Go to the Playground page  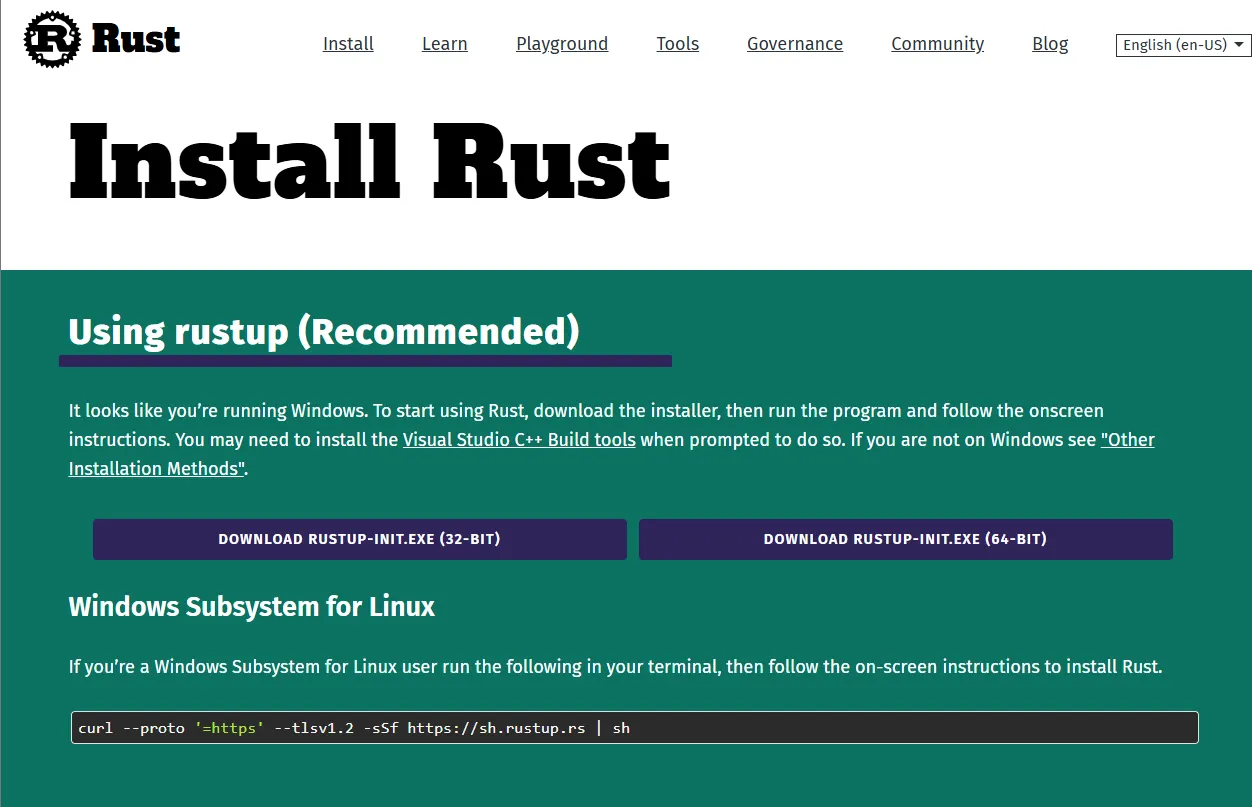tap(562, 44)
